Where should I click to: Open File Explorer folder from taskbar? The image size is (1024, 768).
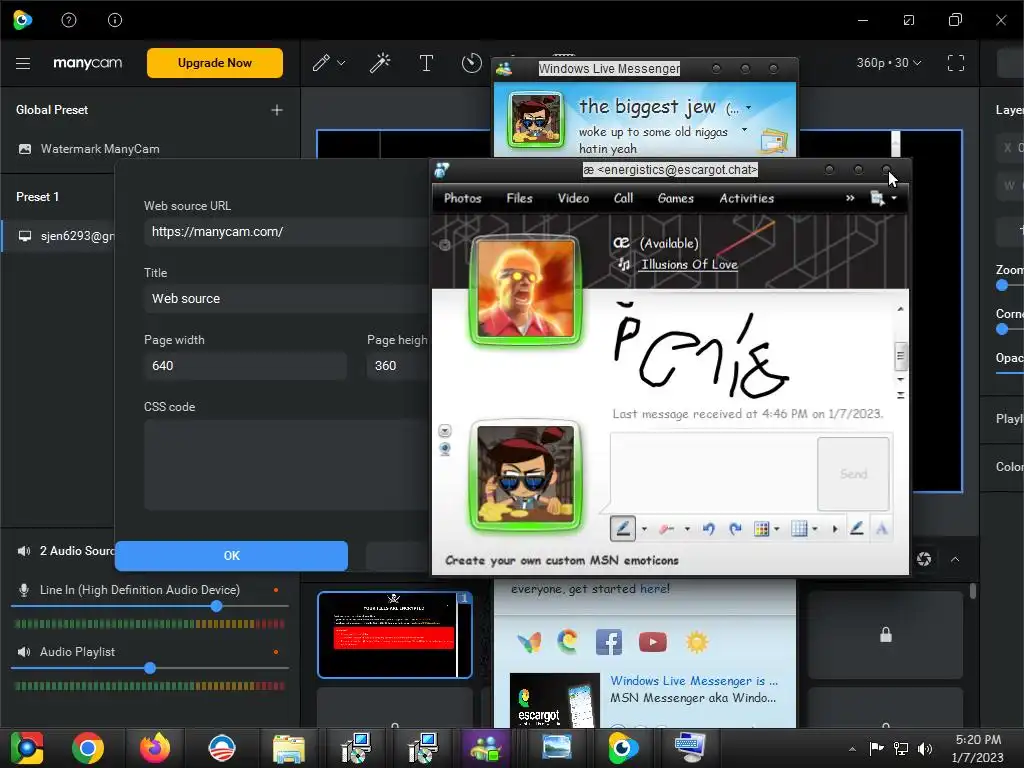point(289,748)
